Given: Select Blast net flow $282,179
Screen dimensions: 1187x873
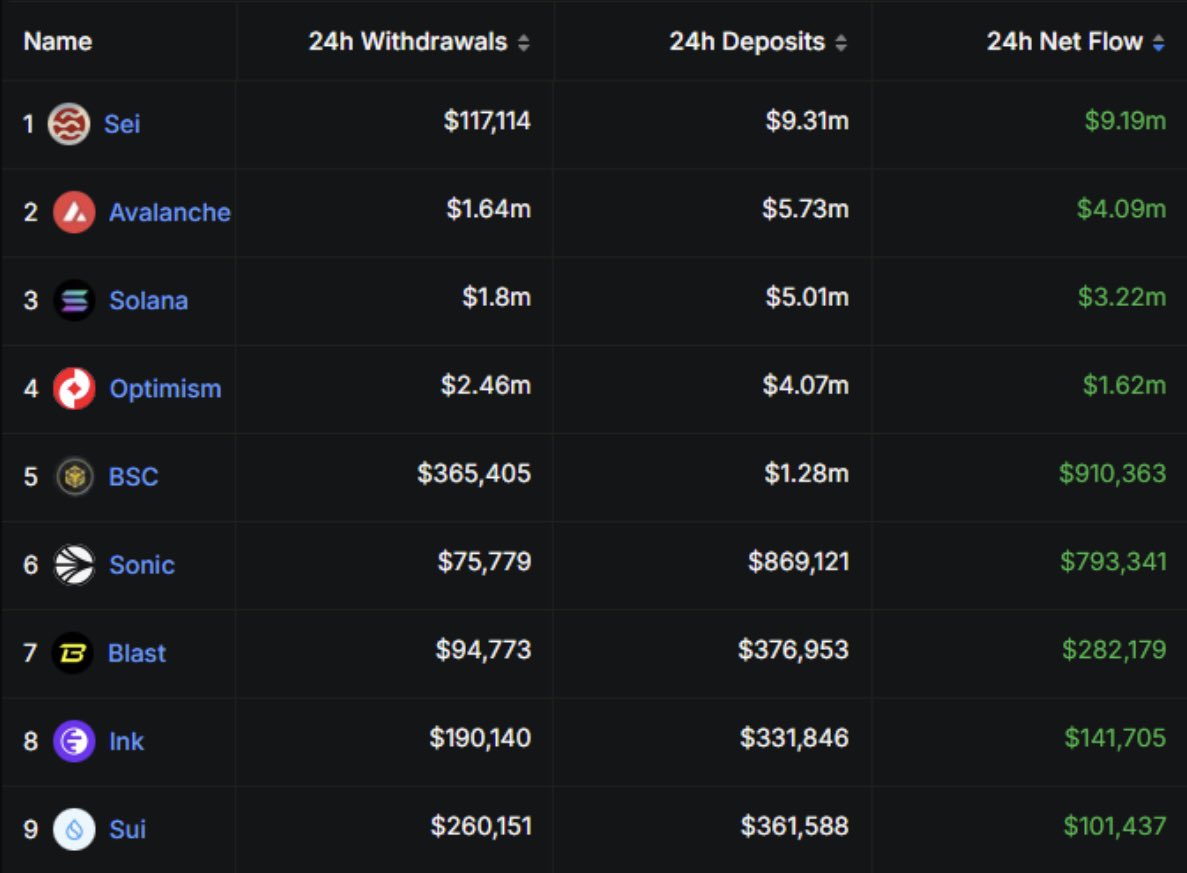Looking at the screenshot, I should coord(1114,649).
